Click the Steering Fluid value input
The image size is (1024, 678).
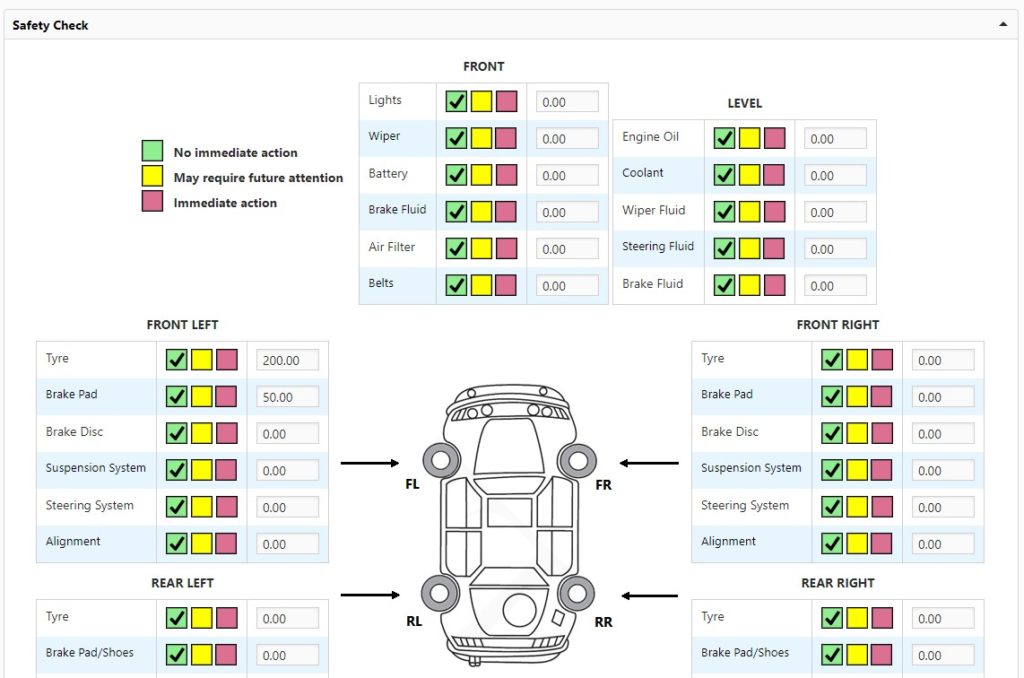[835, 248]
